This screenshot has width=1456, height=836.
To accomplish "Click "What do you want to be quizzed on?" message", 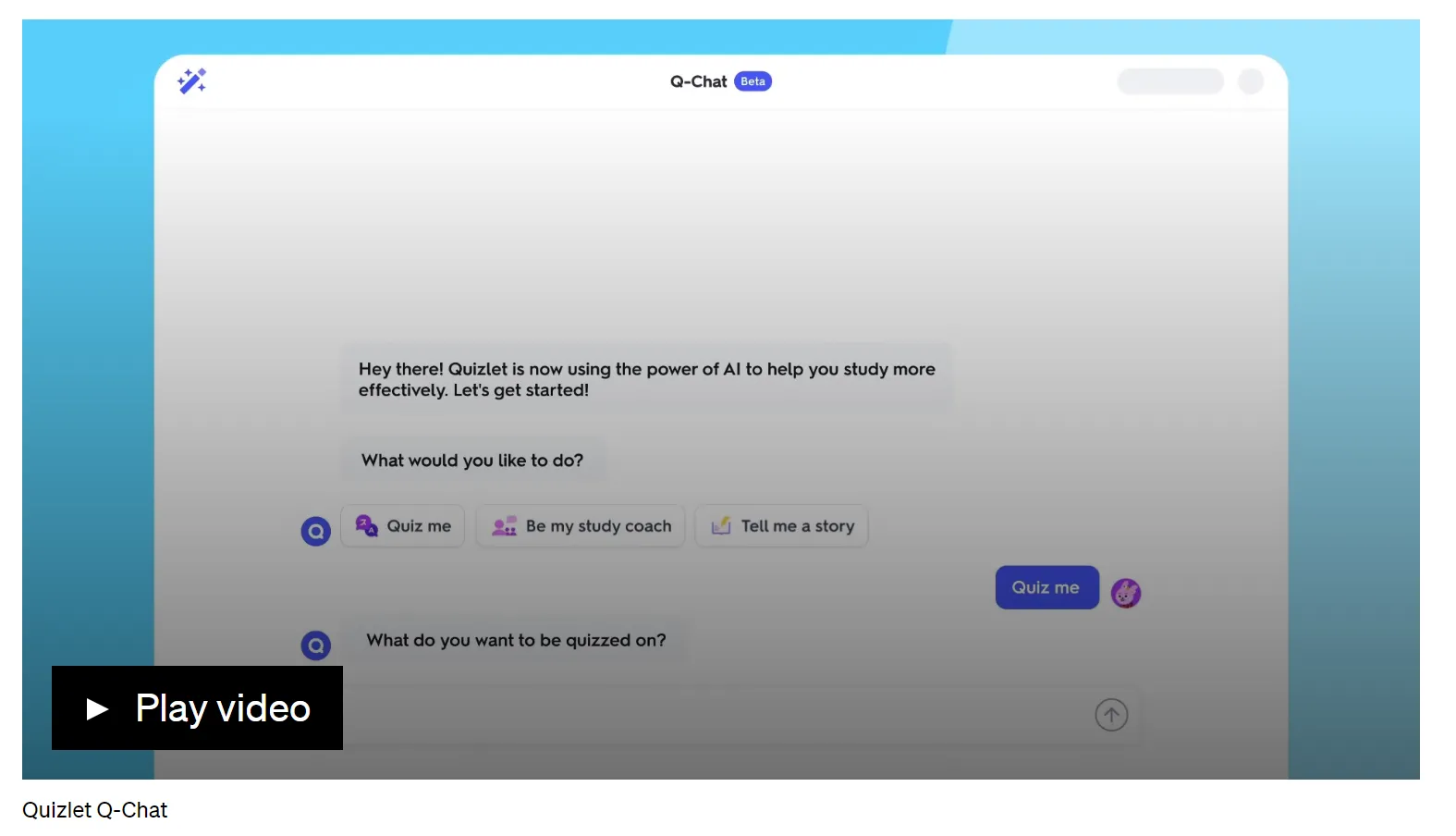I will (x=516, y=640).
